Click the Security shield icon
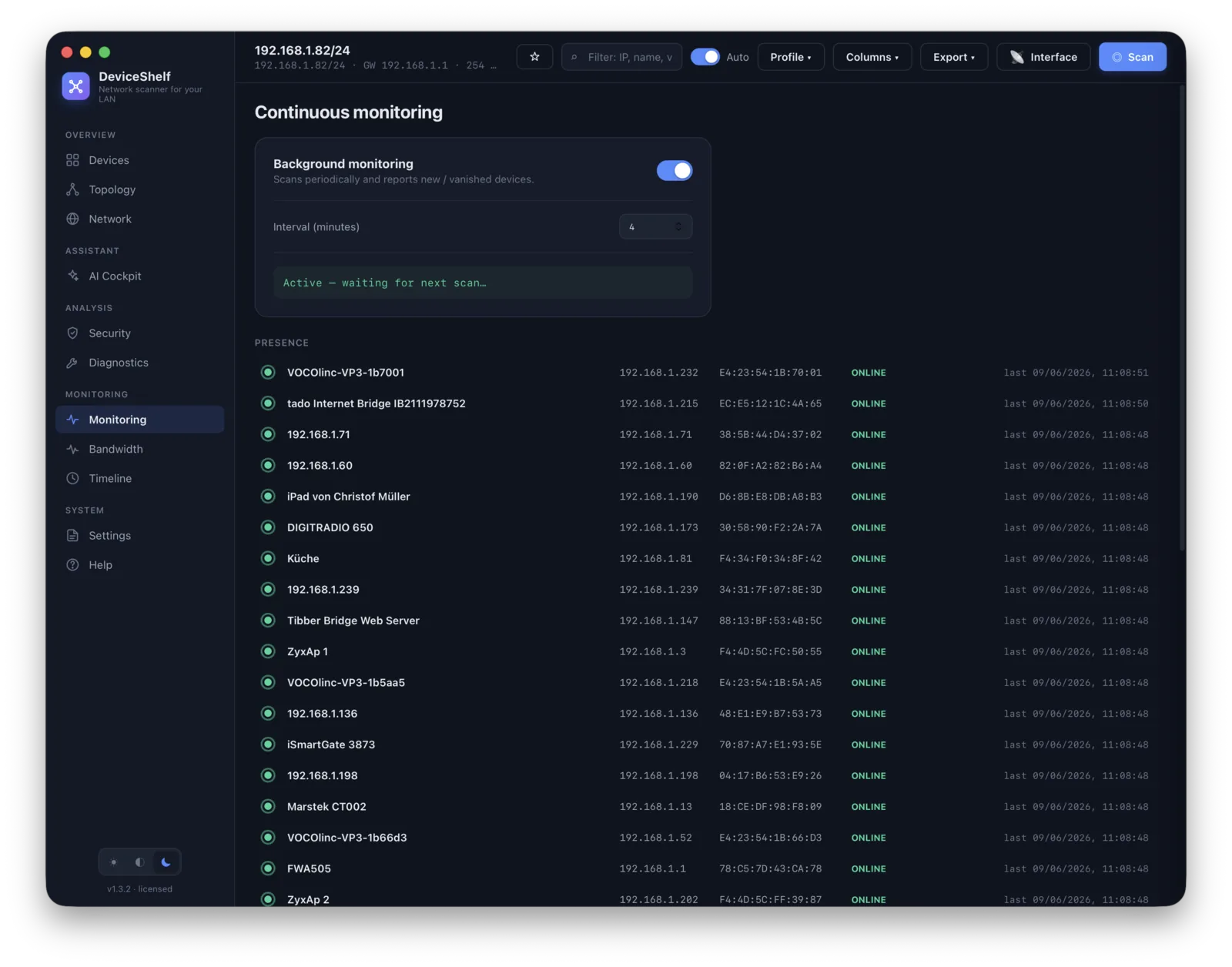This screenshot has height=967, width=1232. coord(72,333)
